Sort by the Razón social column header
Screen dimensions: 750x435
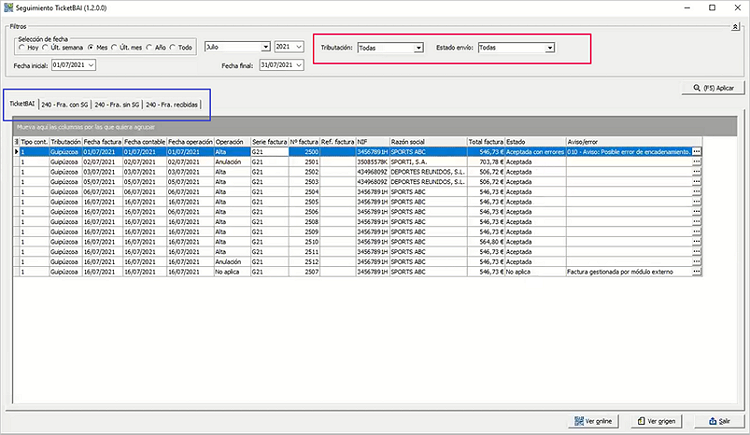point(428,142)
